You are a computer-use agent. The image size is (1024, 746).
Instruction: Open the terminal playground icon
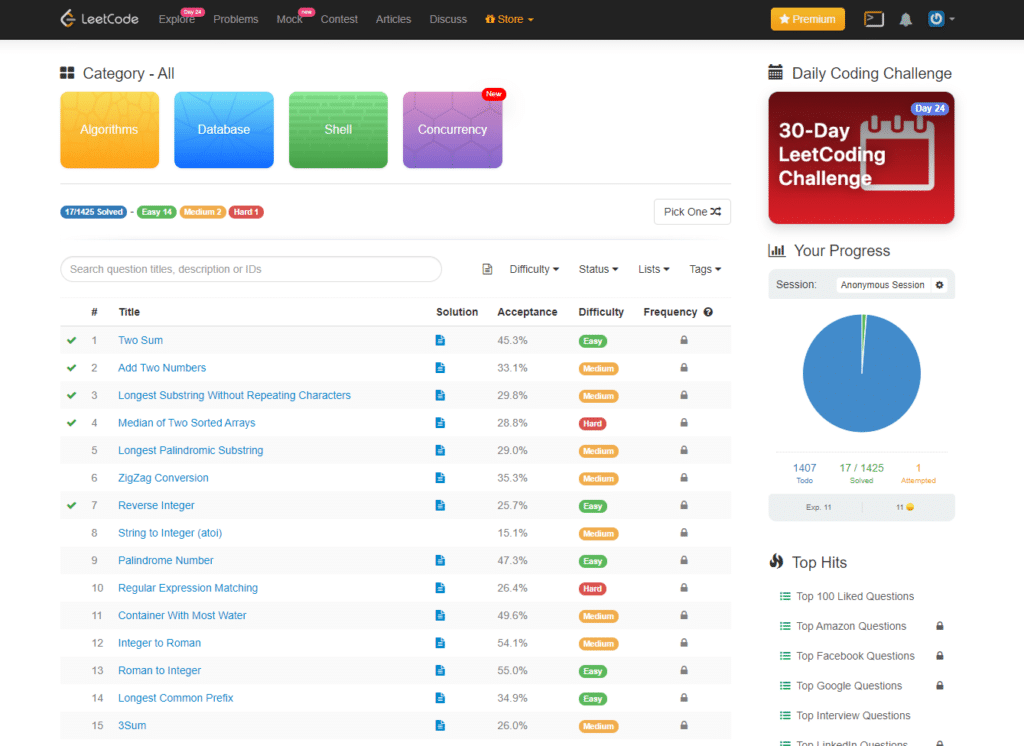(x=874, y=19)
